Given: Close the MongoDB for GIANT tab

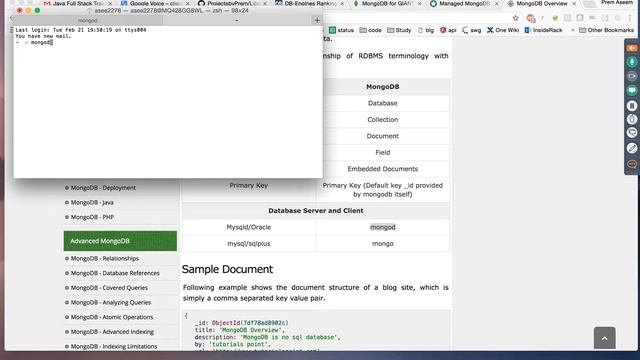Looking at the screenshot, I should 420,3.
